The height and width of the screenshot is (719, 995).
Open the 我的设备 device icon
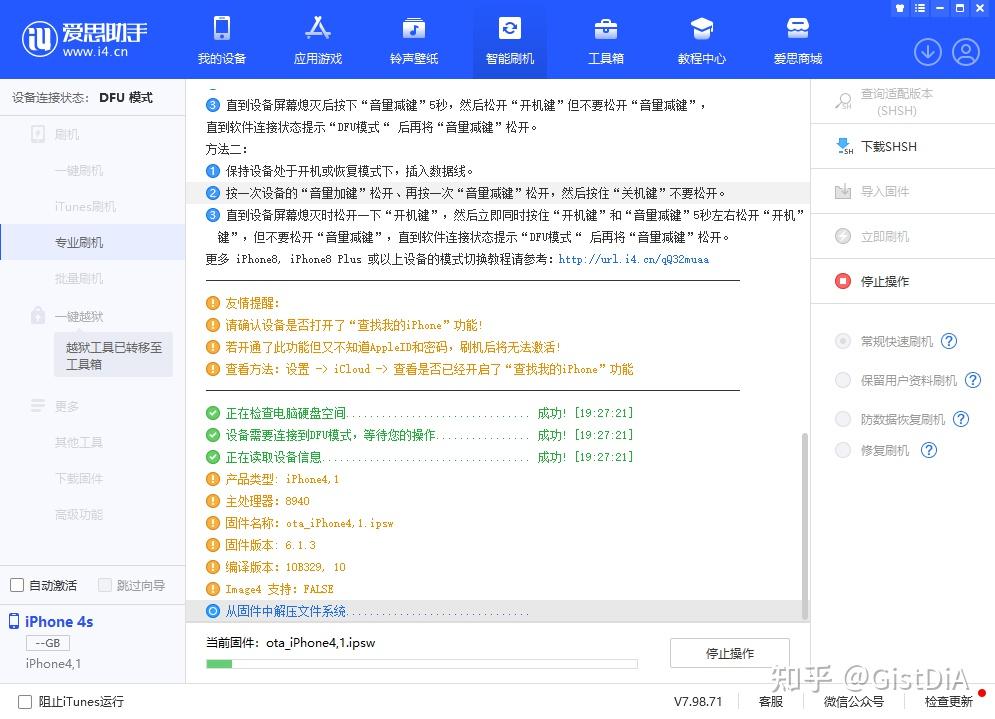click(222, 29)
